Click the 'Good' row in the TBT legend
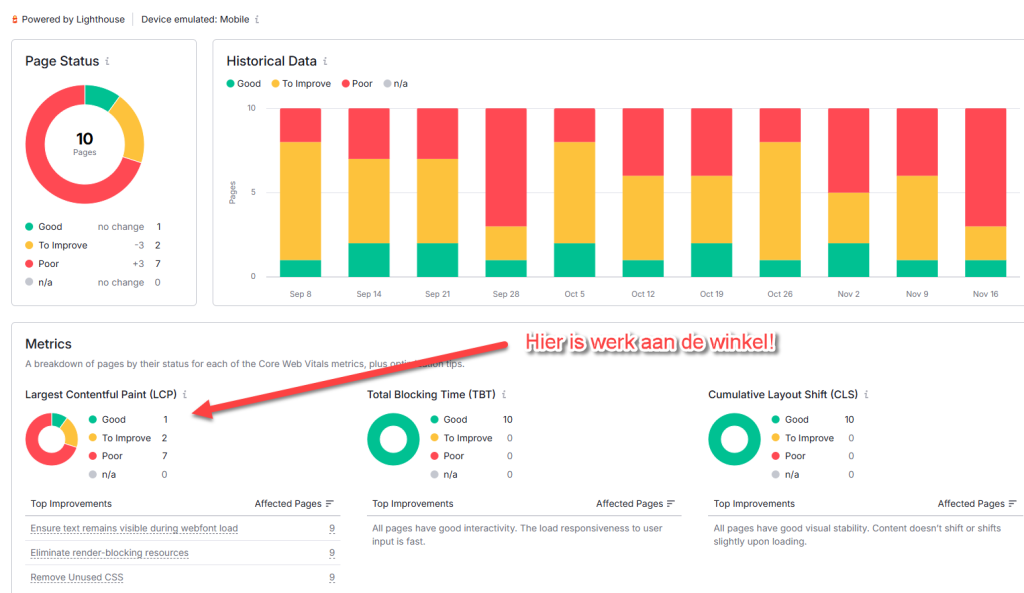Viewport: 1024px width, 593px height. pyautogui.click(x=472, y=419)
